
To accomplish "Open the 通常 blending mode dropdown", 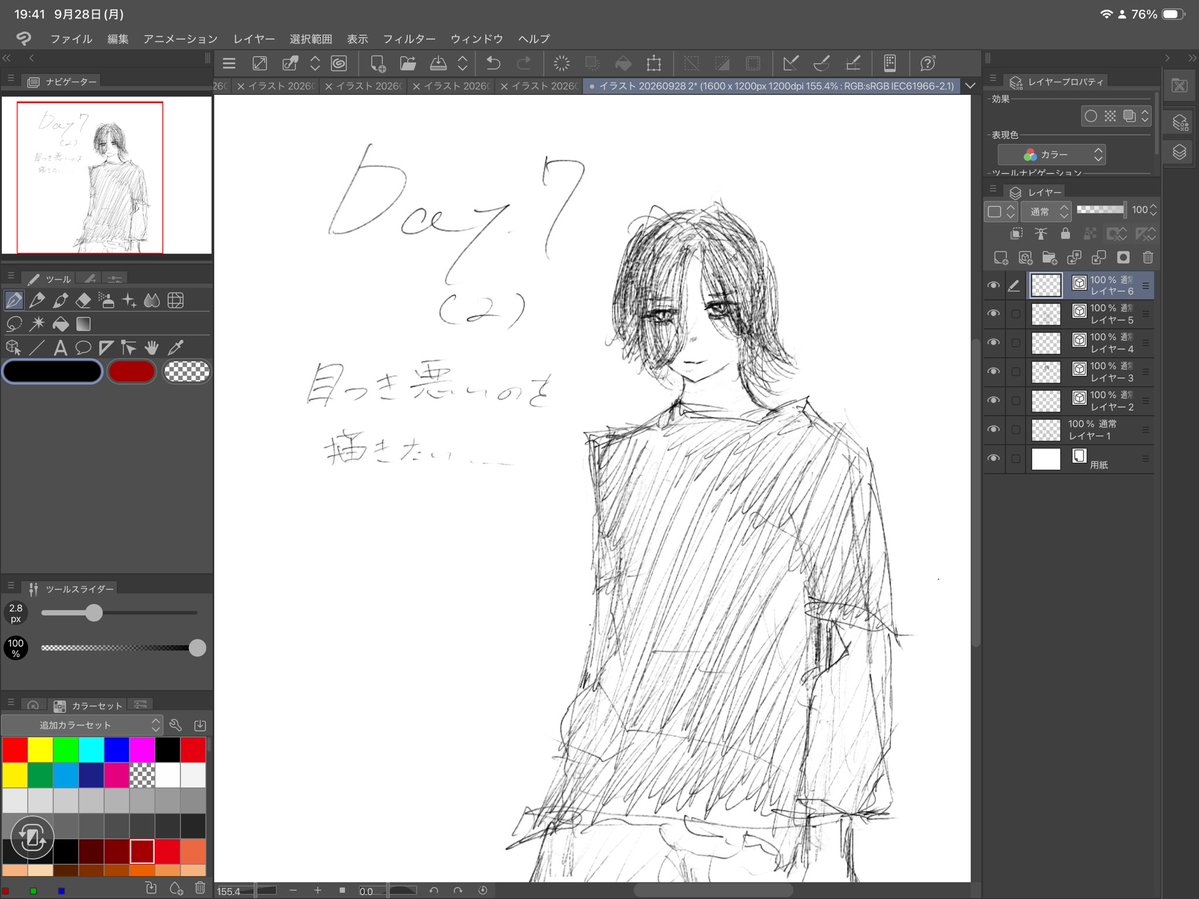I will tap(1046, 211).
